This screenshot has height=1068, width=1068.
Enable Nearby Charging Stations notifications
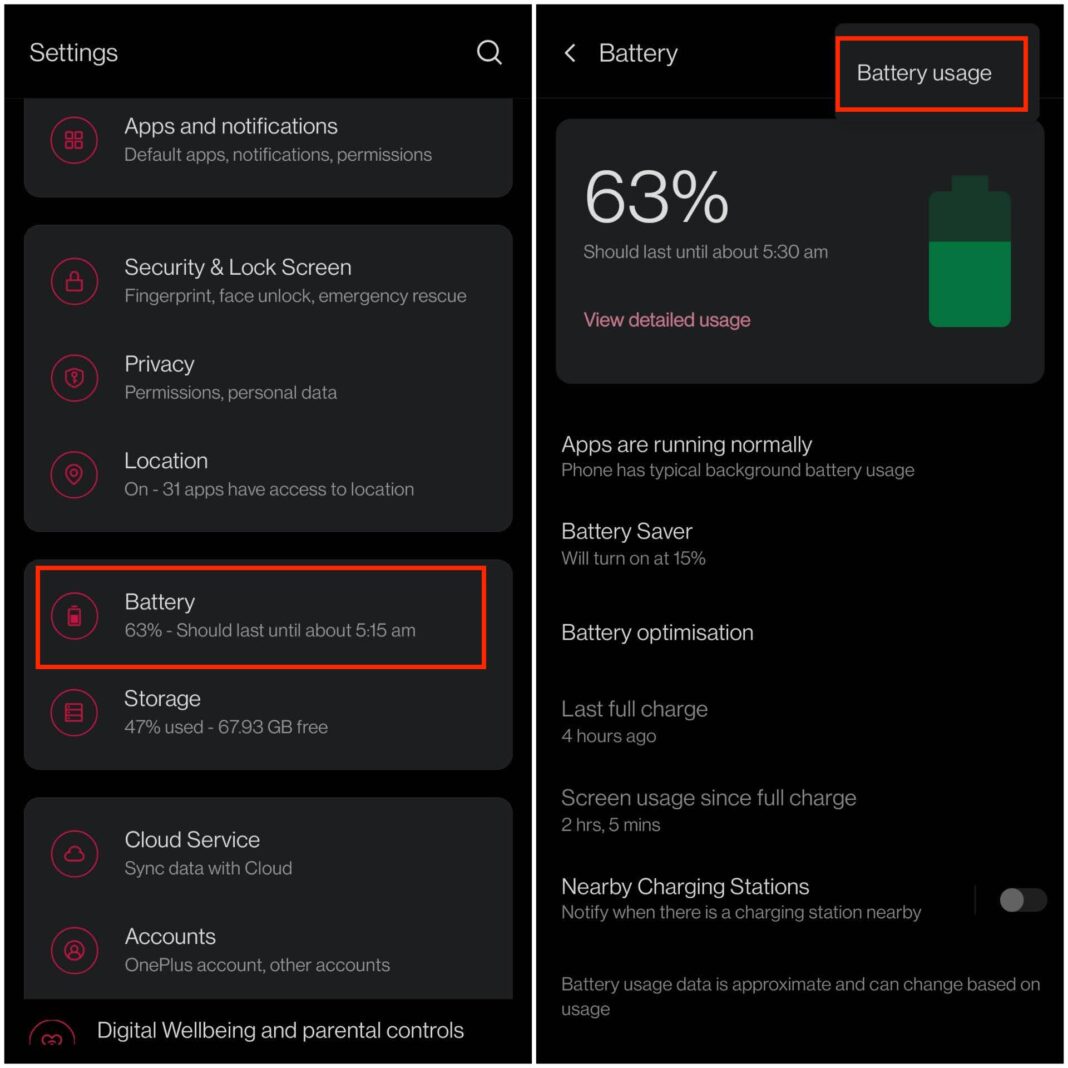1021,901
